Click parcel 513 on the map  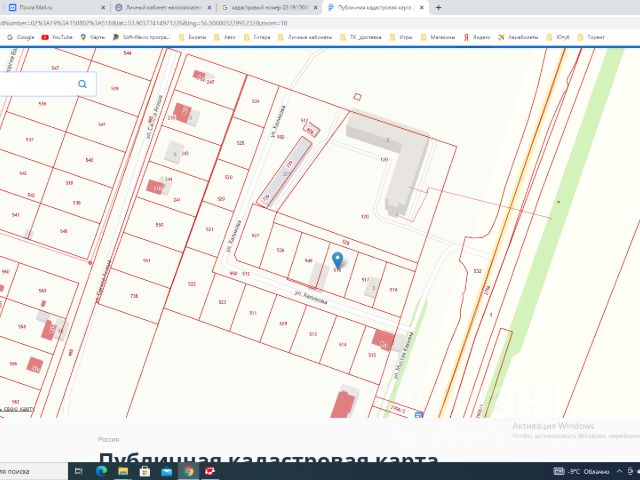click(x=313, y=334)
